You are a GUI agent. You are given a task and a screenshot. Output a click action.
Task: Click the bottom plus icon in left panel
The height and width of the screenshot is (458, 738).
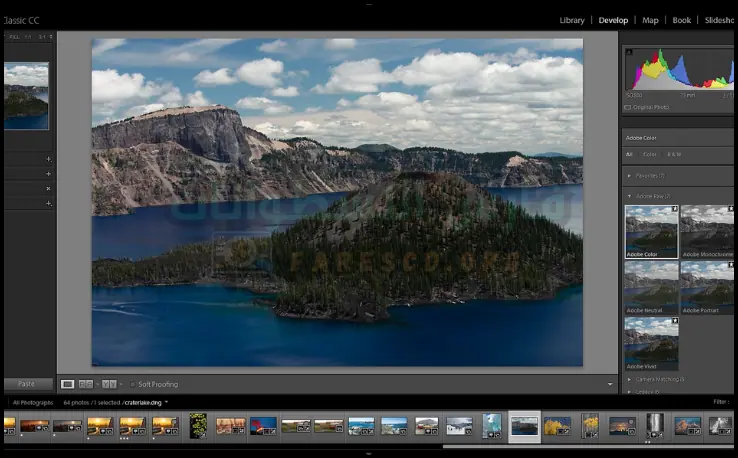point(48,203)
